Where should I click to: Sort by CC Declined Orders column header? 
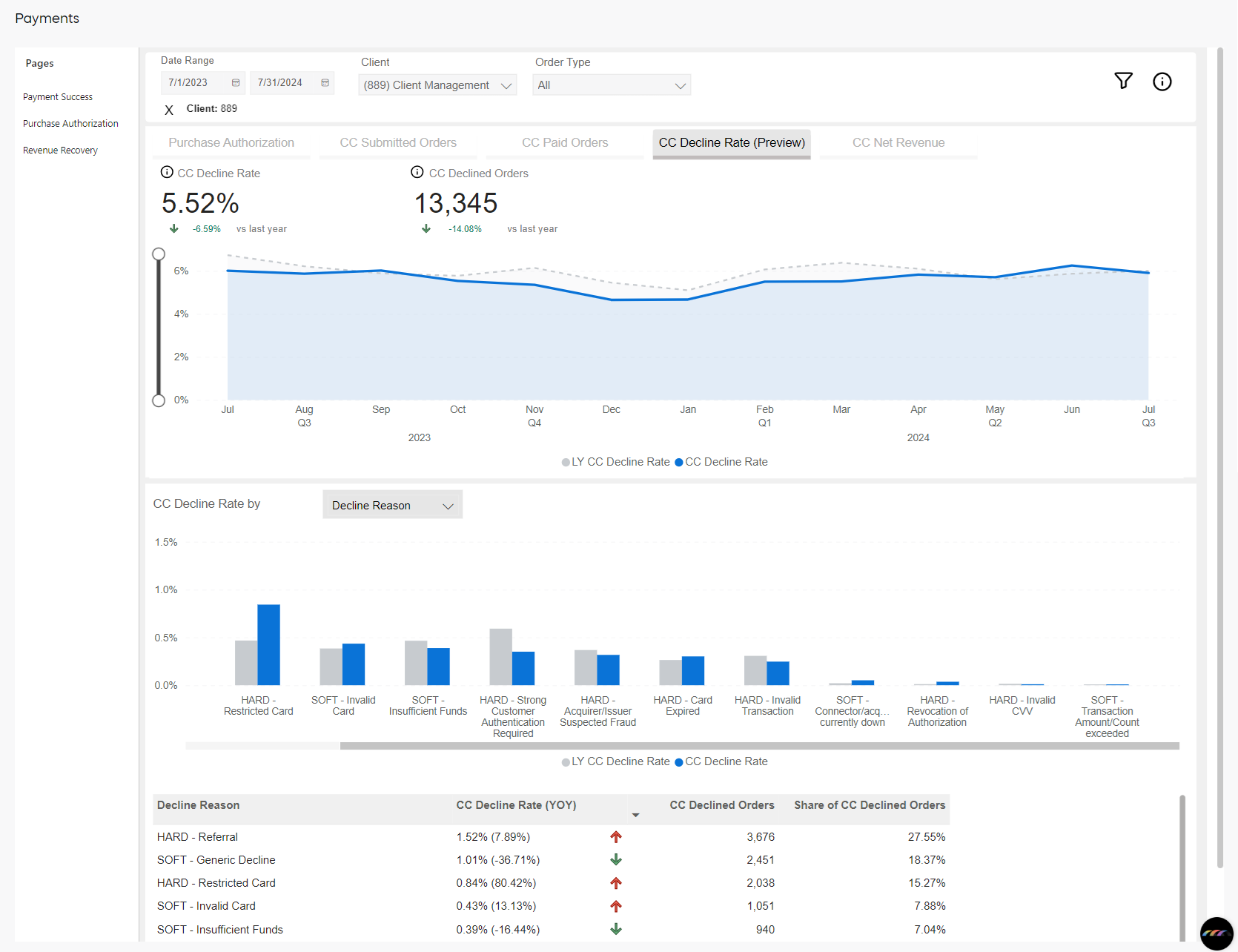(722, 805)
